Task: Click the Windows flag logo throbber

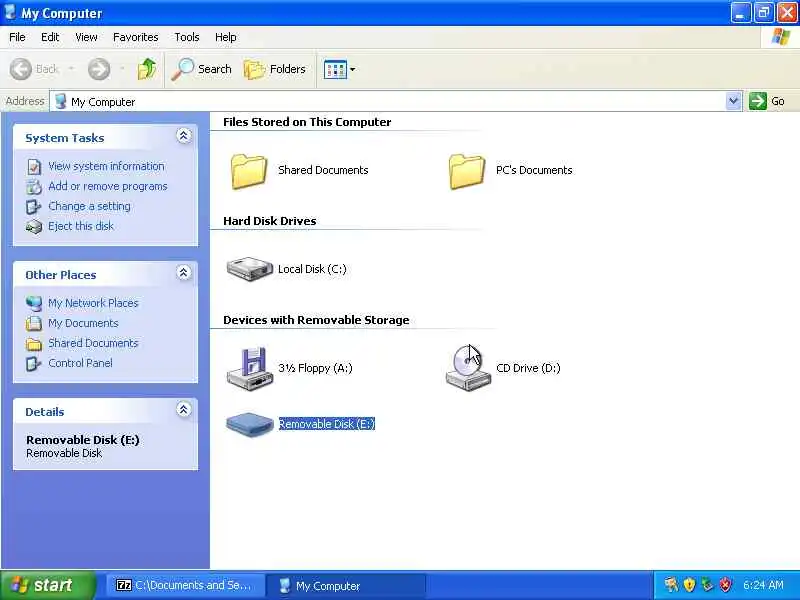Action: coord(780,37)
